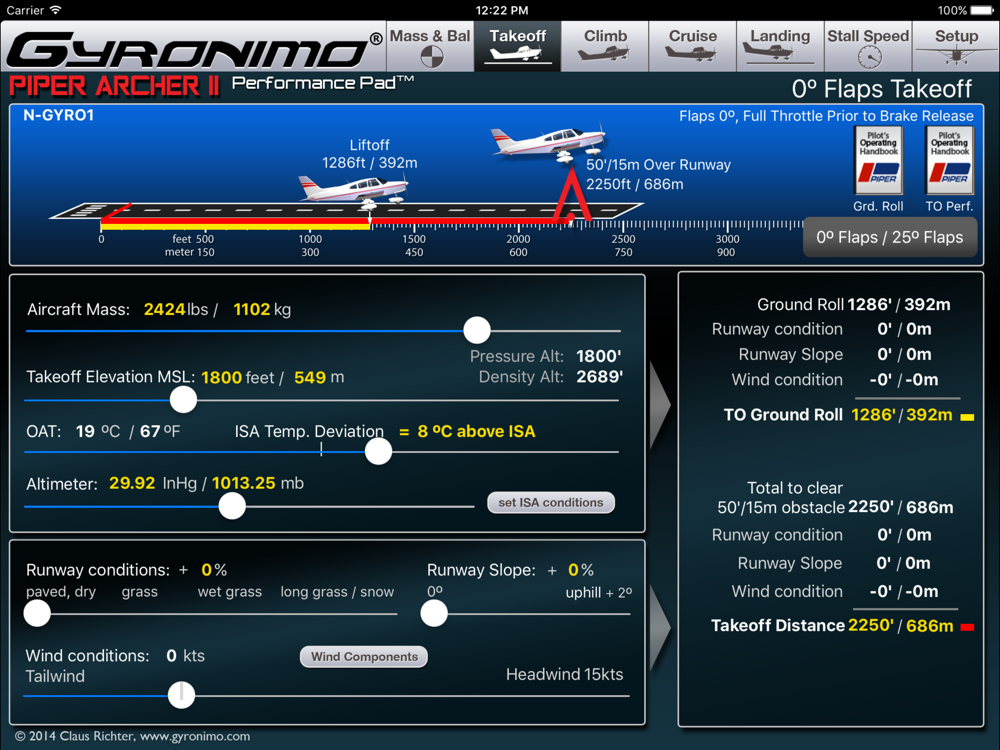Open Grd. Roll Pilot's Operating Handbook icon
Screen dimensions: 1000x750
878,160
